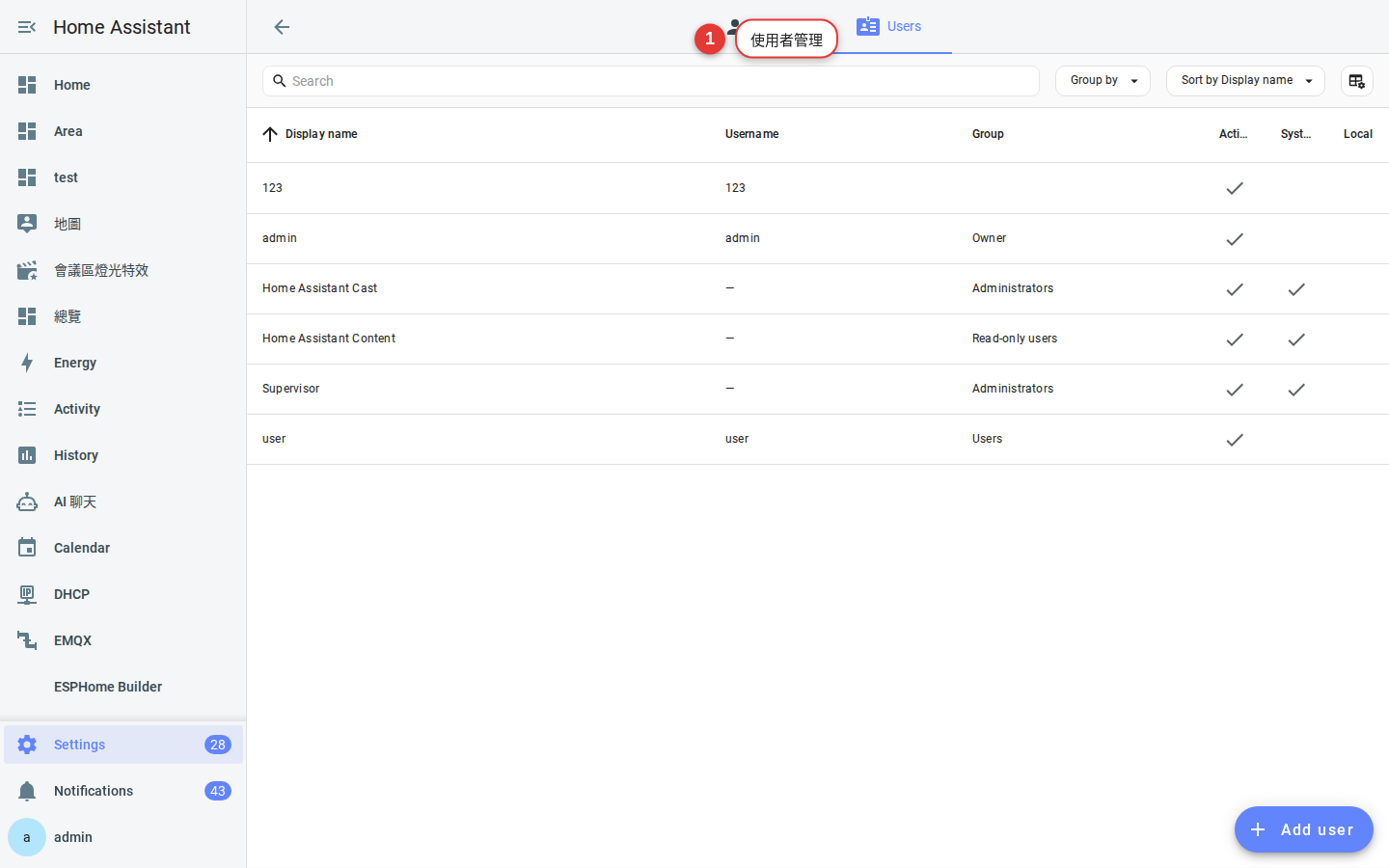Open the 總覽 dashboard

click(123, 316)
